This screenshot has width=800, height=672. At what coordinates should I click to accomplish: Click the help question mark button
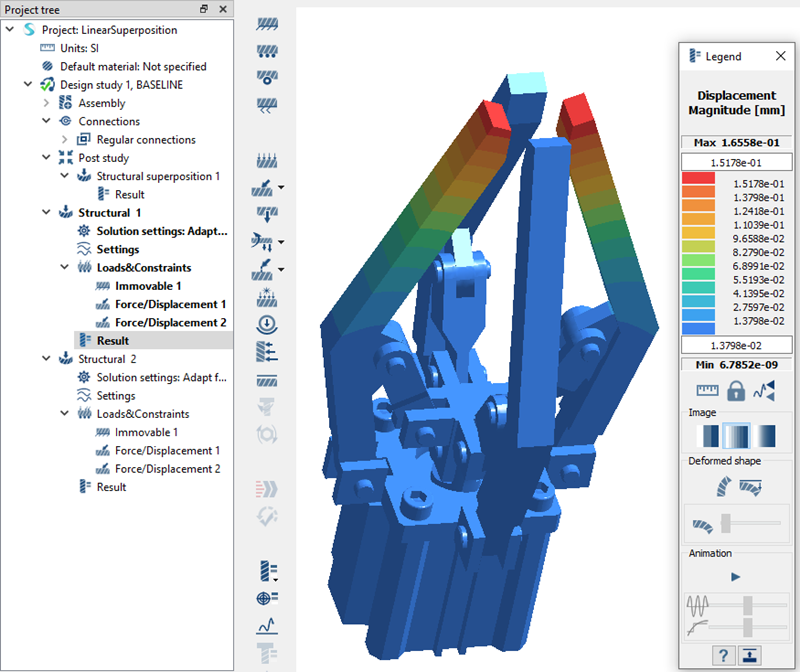coord(721,654)
